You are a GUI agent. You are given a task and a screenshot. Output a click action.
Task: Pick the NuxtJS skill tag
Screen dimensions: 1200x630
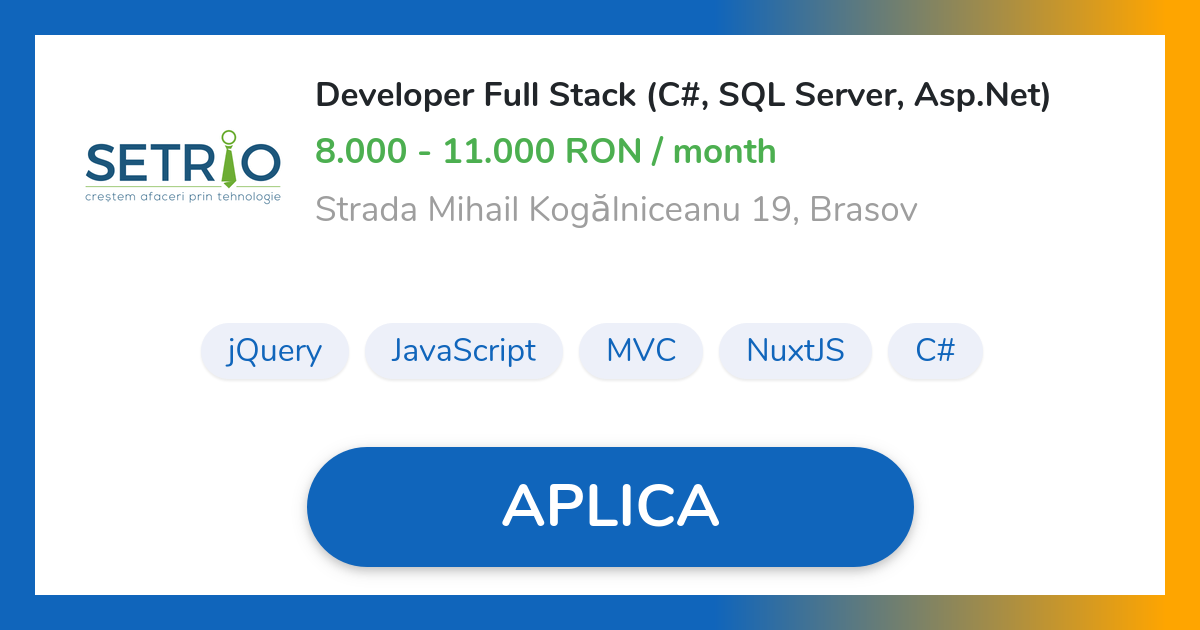pyautogui.click(x=795, y=351)
